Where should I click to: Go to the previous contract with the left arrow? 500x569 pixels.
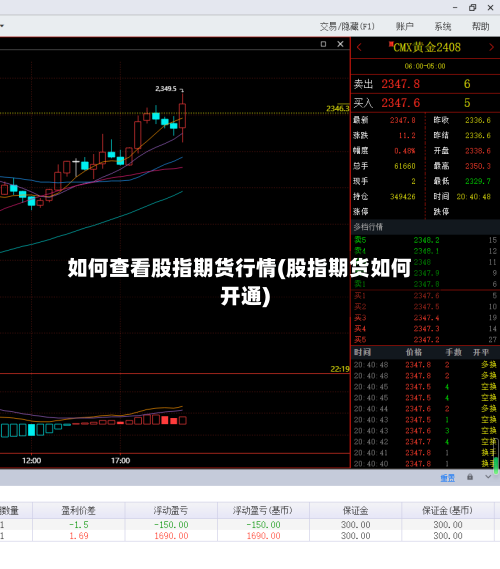359,47
